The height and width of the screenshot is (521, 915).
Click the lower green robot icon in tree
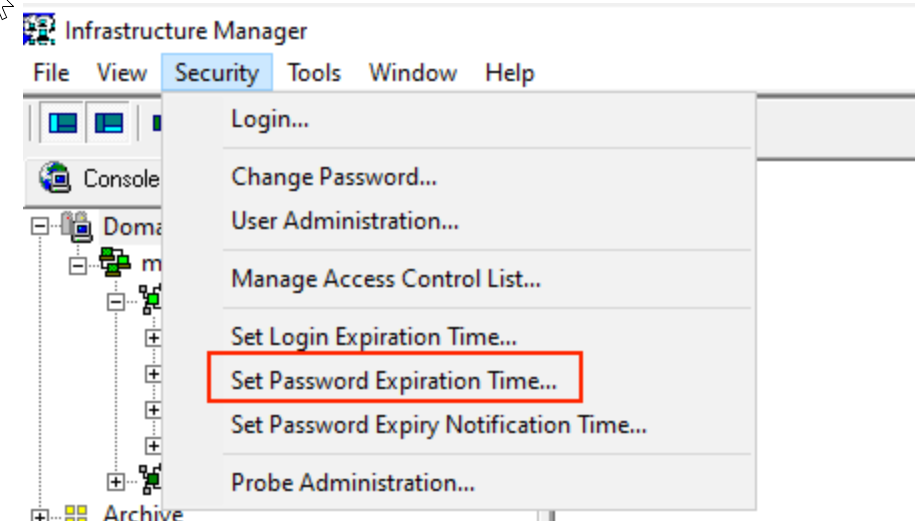coord(150,480)
